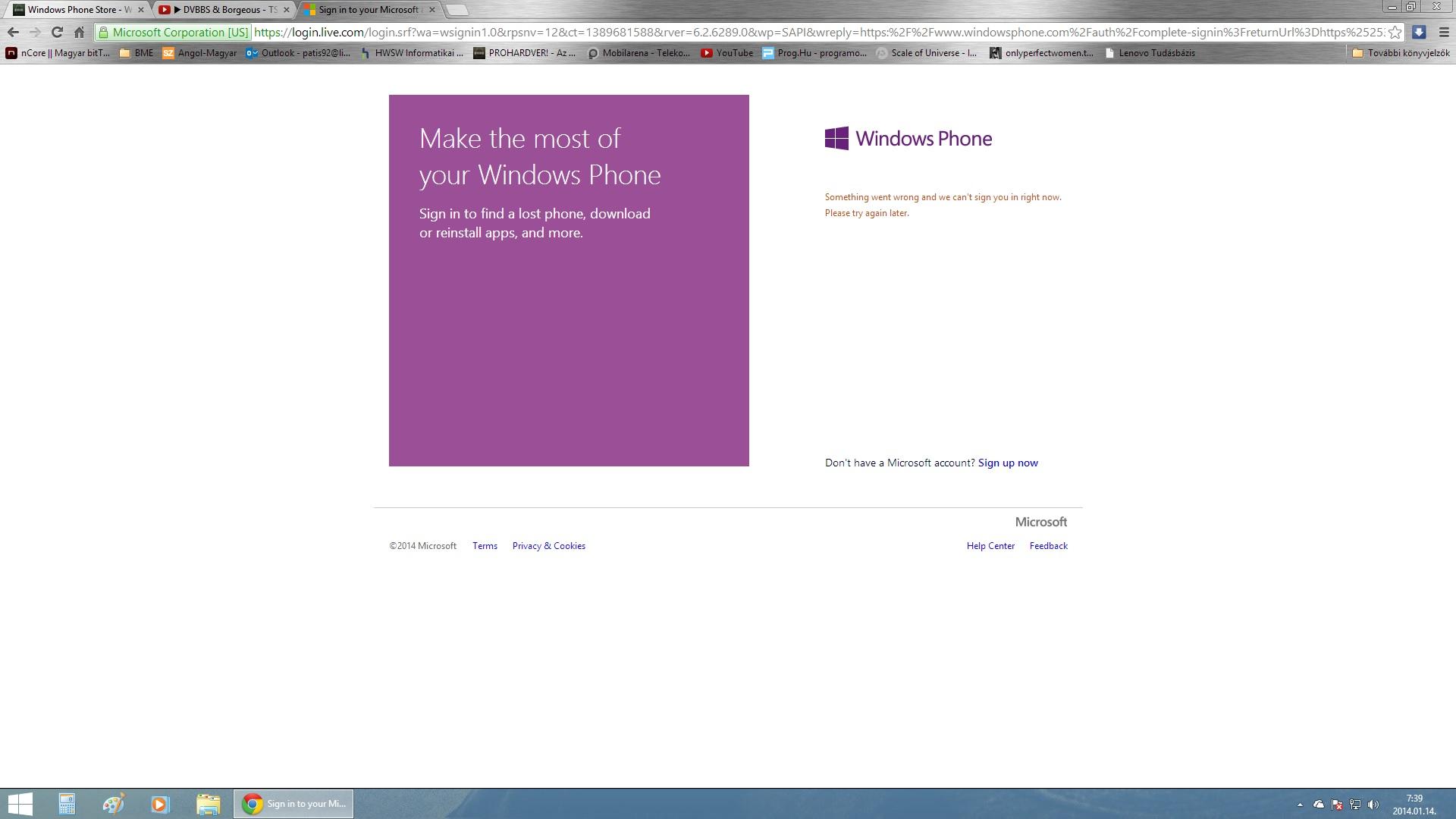
Task: Open the YouTube bookmark
Action: click(x=726, y=53)
